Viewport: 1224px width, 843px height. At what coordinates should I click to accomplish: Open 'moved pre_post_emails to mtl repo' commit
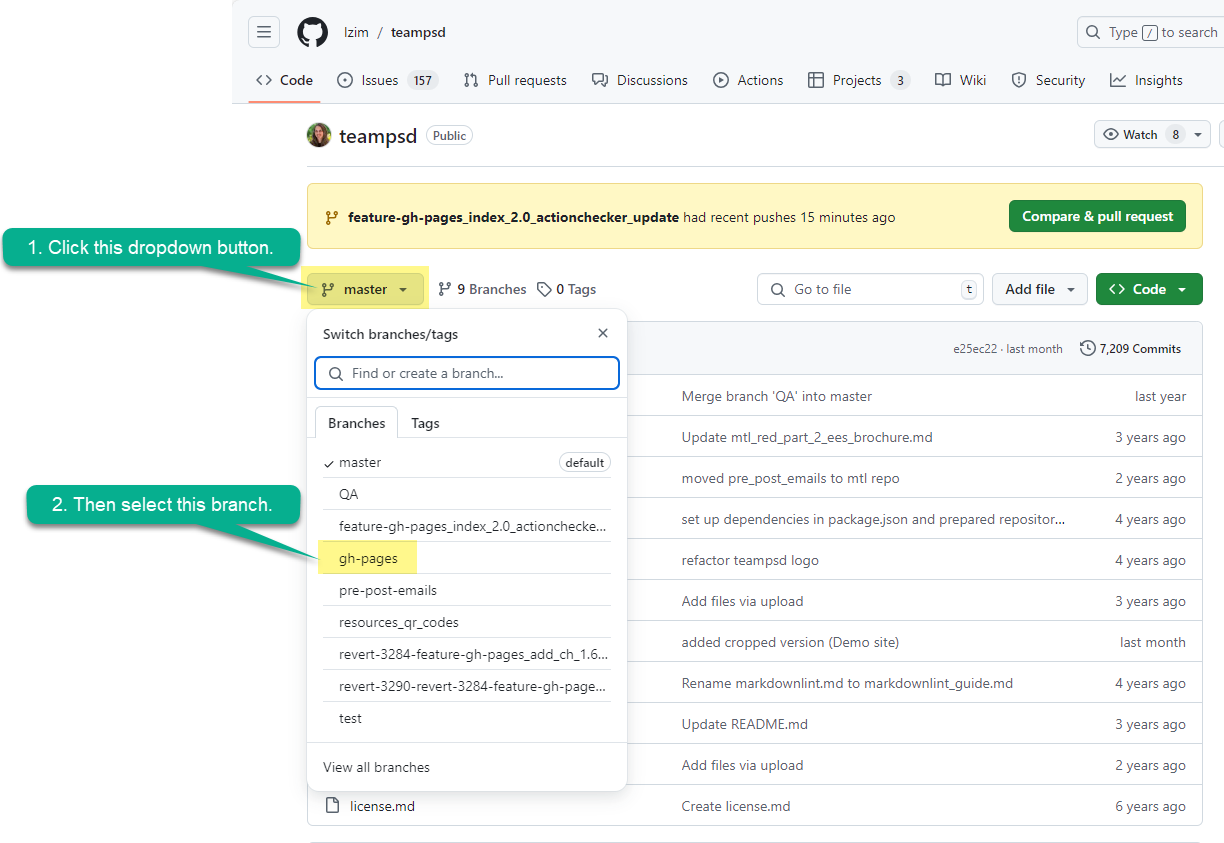(x=791, y=478)
